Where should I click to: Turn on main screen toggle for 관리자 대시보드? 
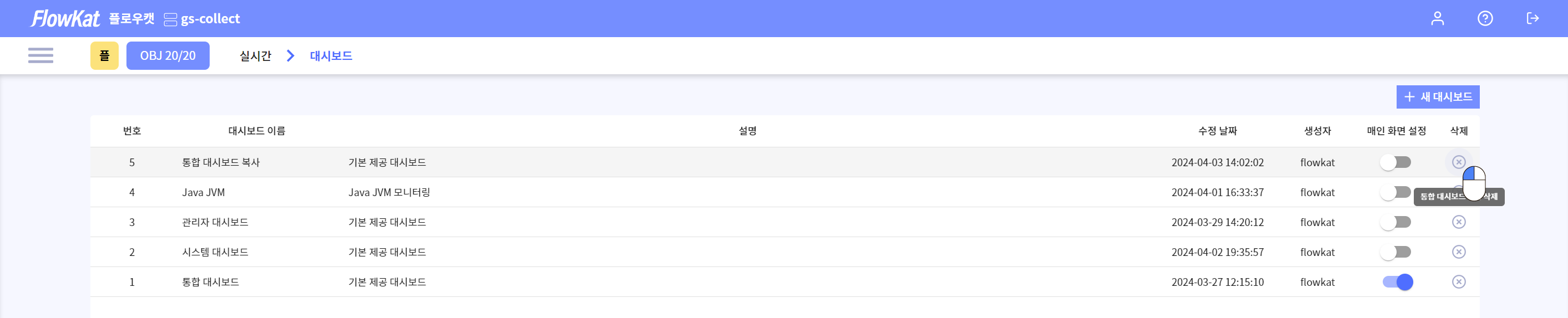tap(1395, 222)
